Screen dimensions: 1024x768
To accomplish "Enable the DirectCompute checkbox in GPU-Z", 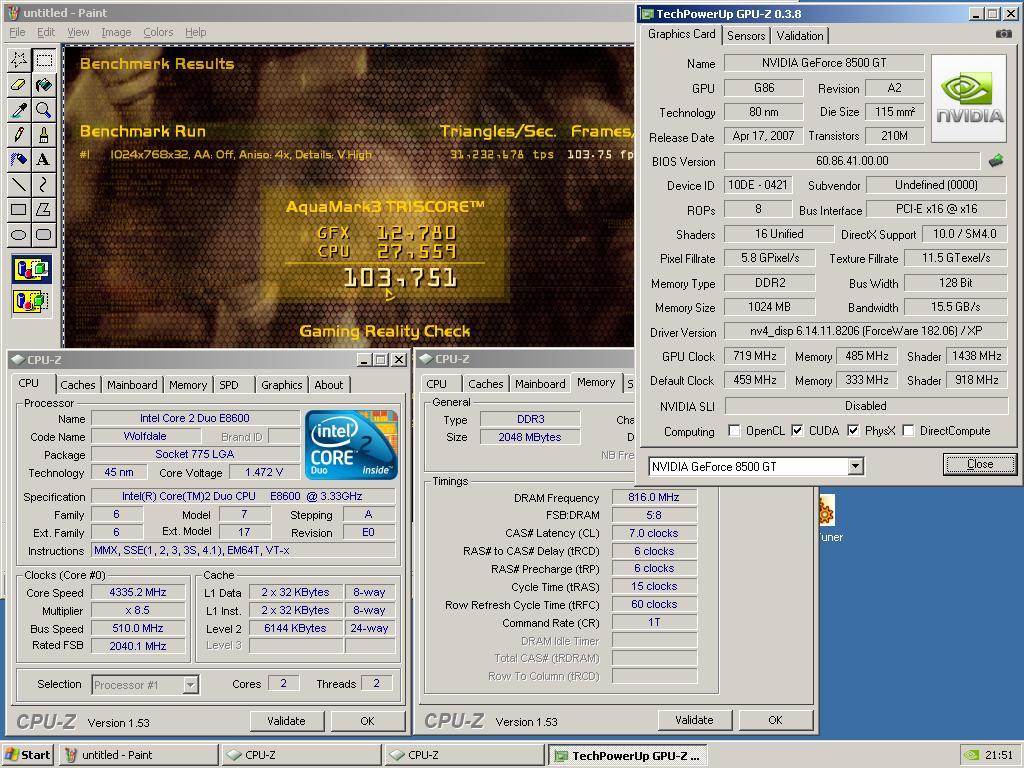I will coord(908,431).
